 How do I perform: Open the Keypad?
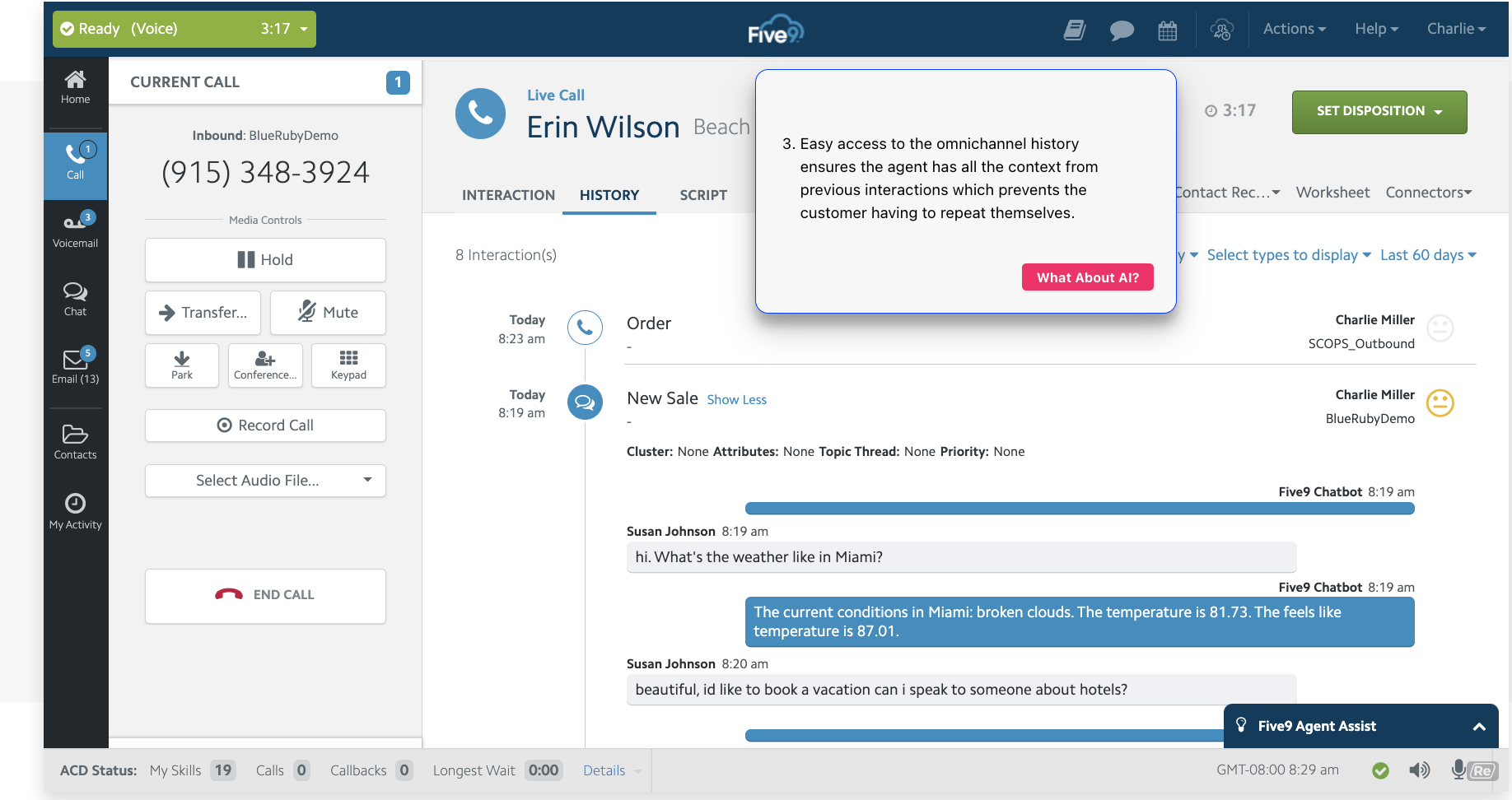(x=348, y=365)
